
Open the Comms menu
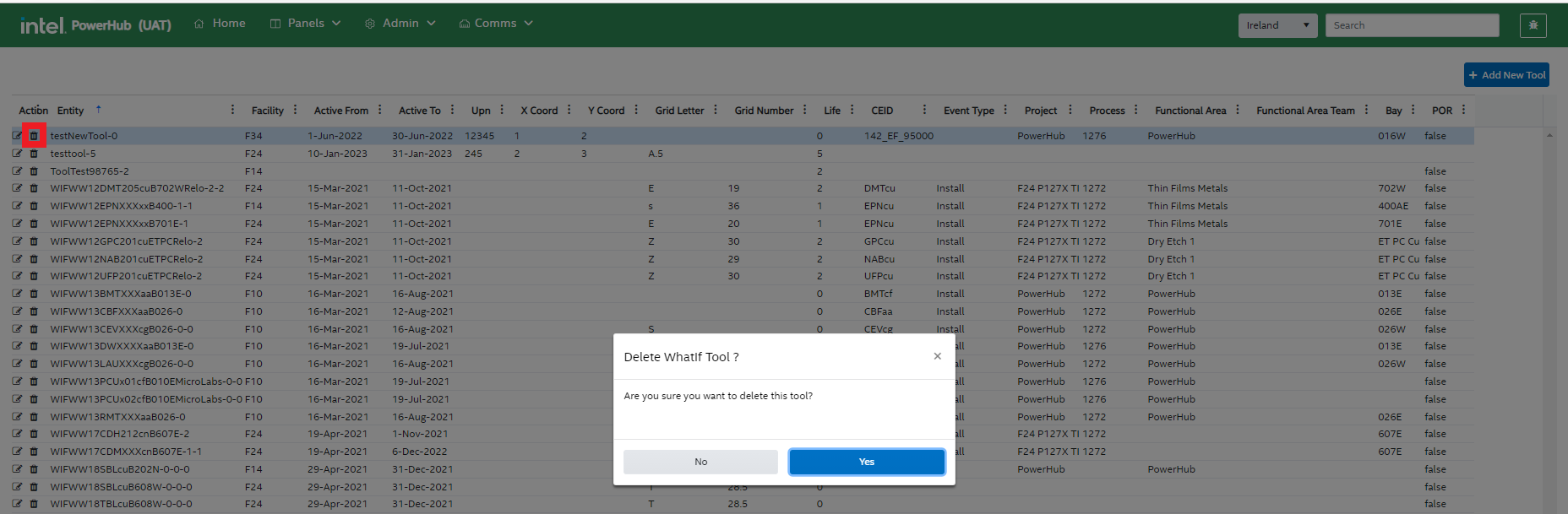pyautogui.click(x=496, y=24)
